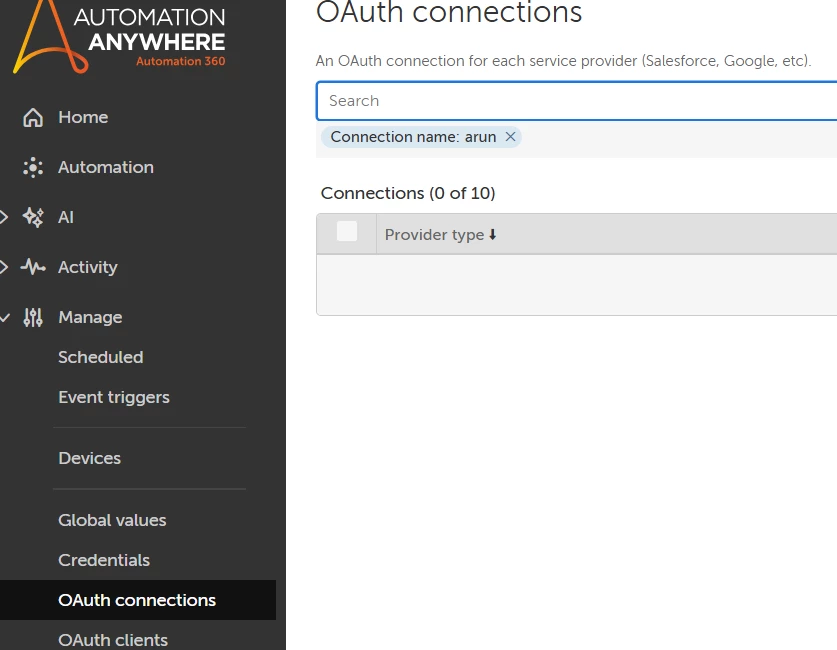
Task: Open the Automation menu item
Action: [x=106, y=168]
